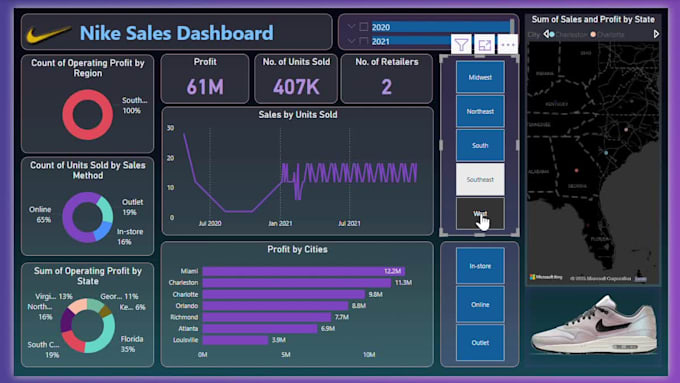The image size is (680, 383).
Task: Click the Microsoft Bing logo on the map
Action: point(546,277)
